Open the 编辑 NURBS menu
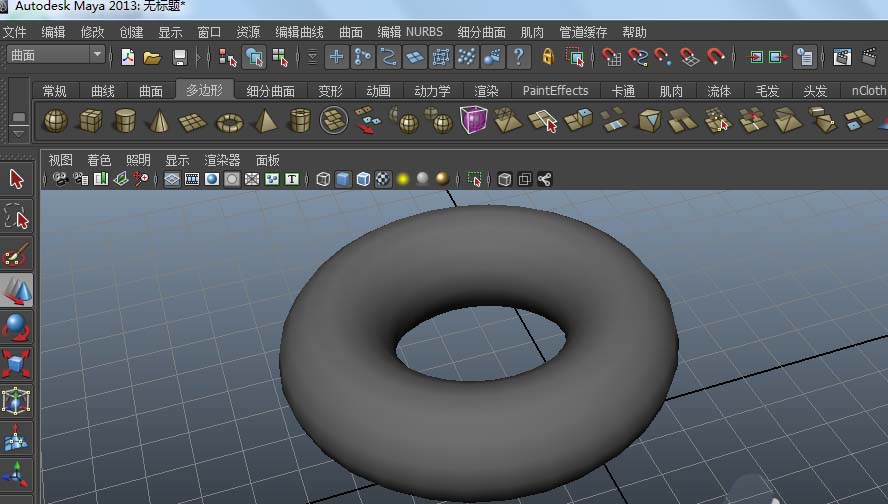 [410, 32]
